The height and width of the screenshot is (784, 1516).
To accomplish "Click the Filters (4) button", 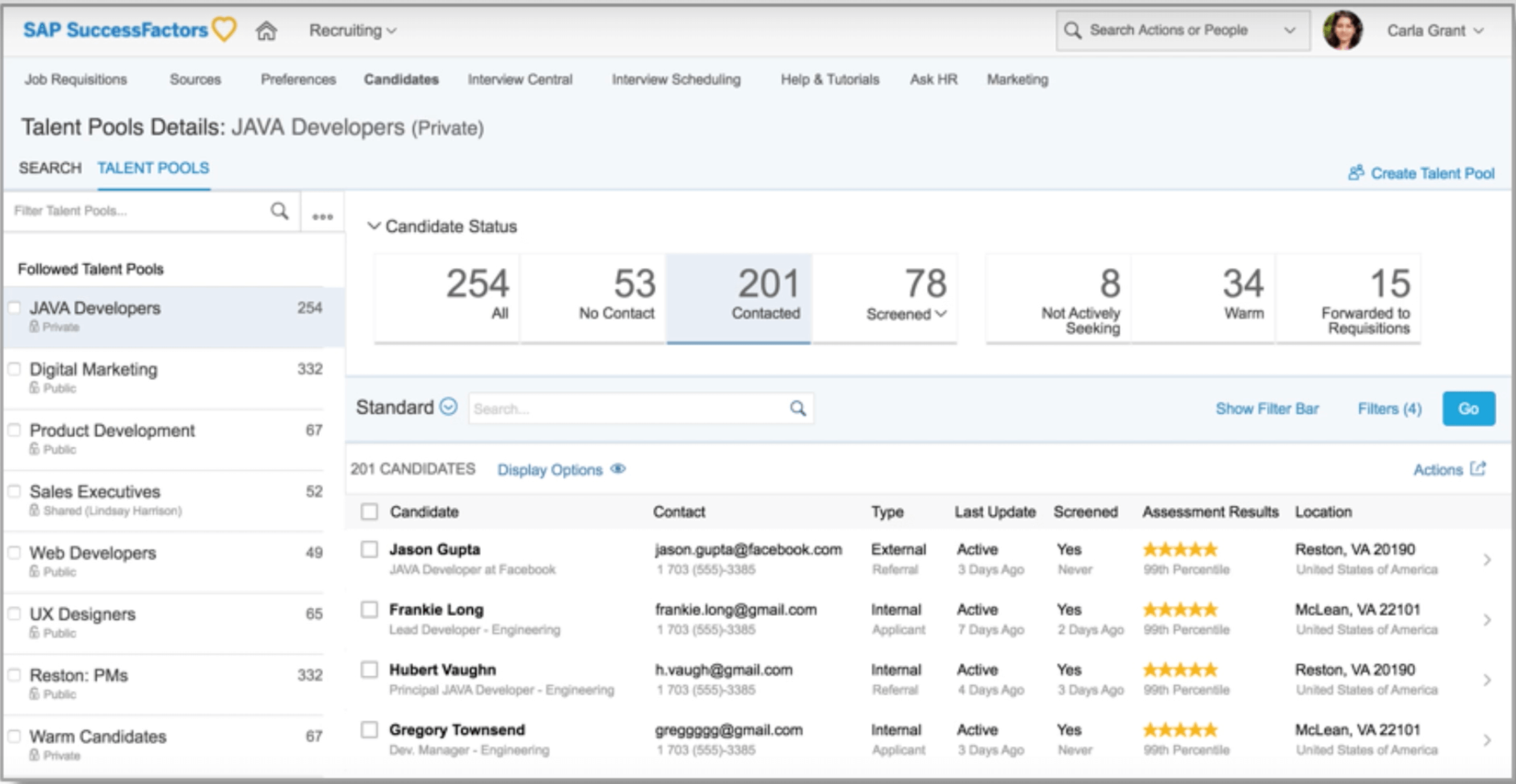I will tap(1393, 408).
